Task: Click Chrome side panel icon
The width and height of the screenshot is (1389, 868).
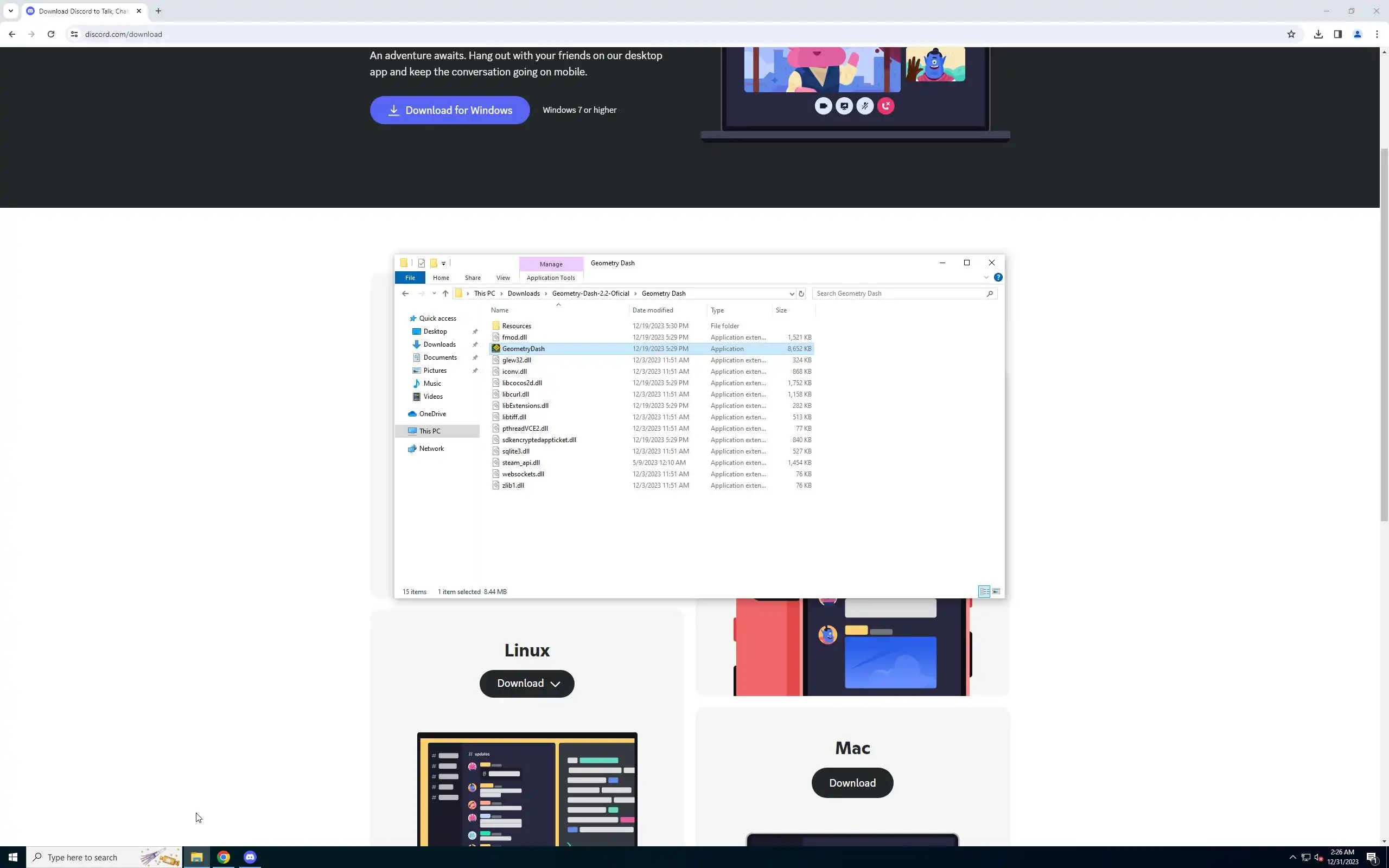Action: point(1337,34)
